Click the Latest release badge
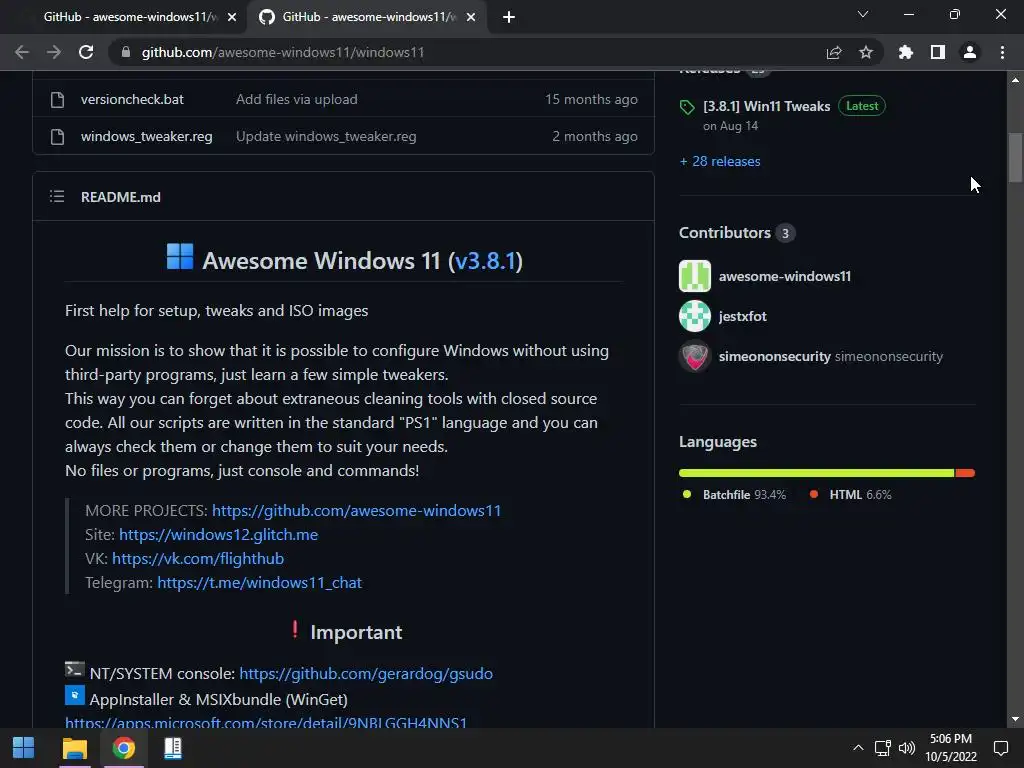Screen dimensions: 1024x768 click(862, 106)
